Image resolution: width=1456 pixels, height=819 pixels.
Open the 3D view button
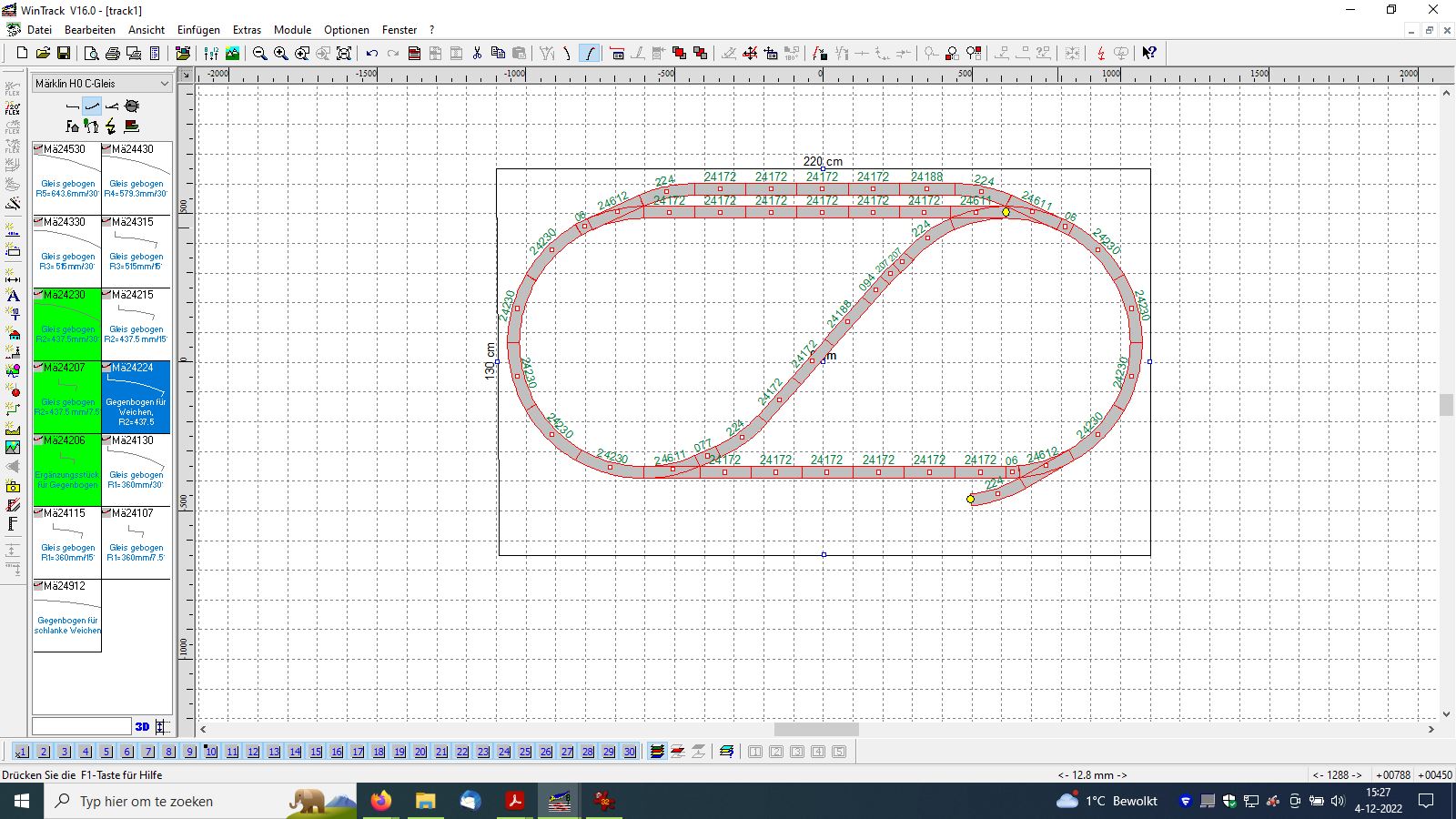[142, 726]
